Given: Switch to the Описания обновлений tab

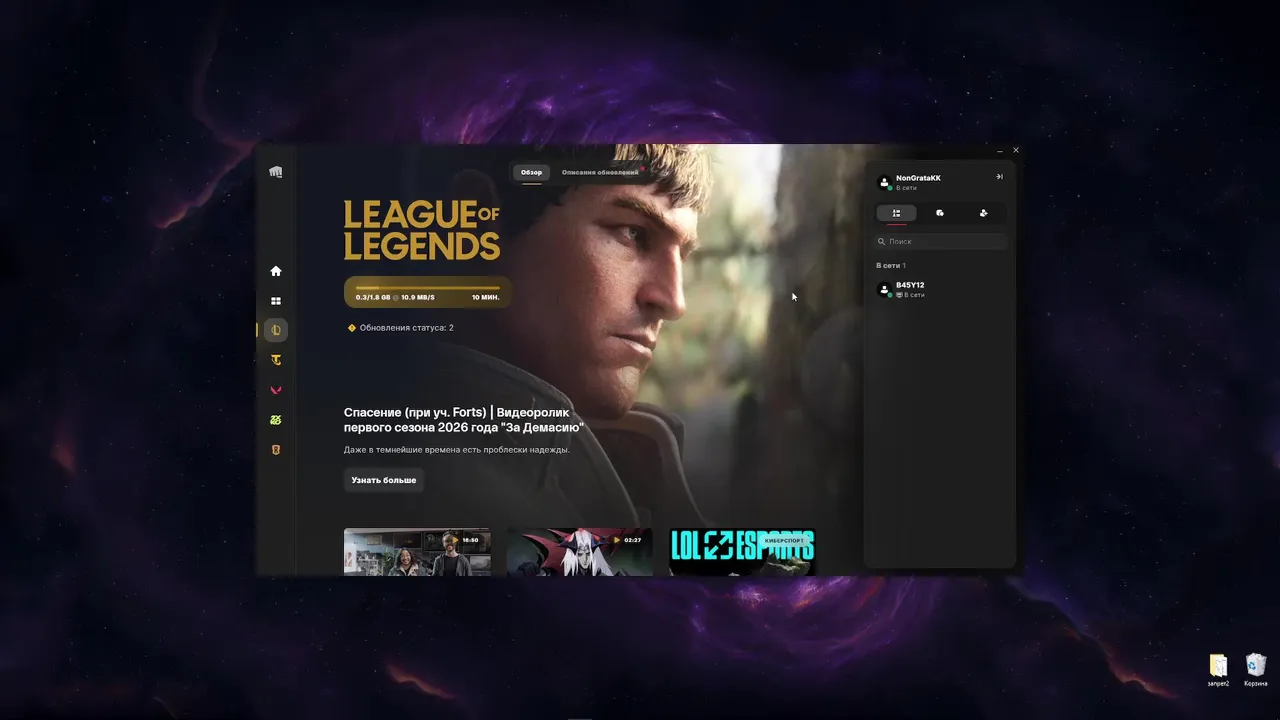Looking at the screenshot, I should (600, 173).
